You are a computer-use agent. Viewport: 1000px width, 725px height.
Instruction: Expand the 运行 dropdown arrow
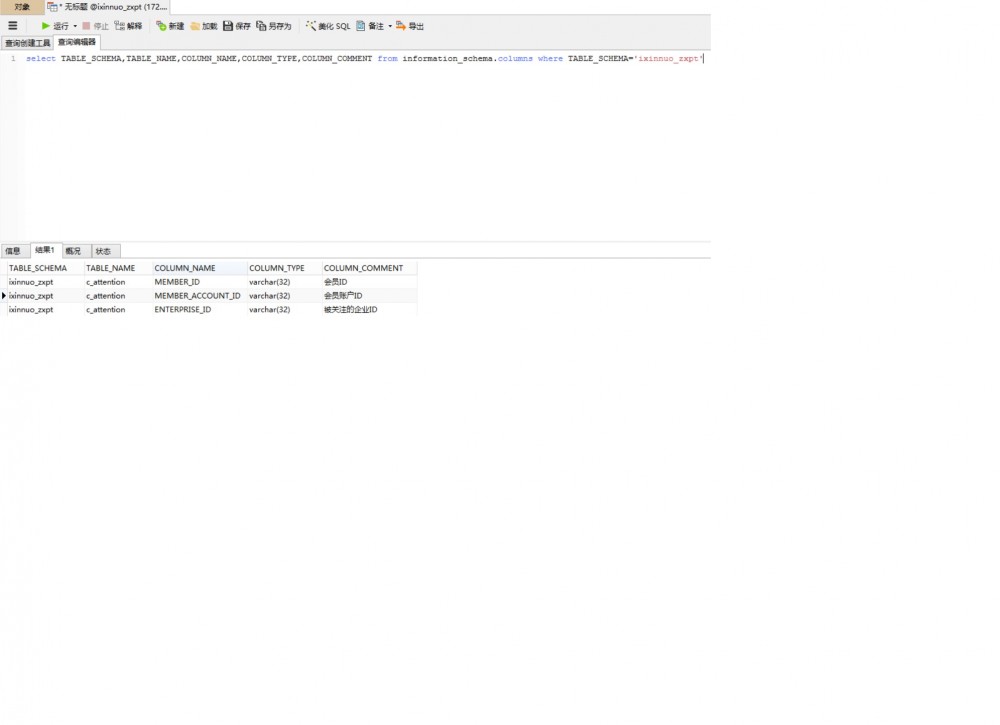[75, 26]
